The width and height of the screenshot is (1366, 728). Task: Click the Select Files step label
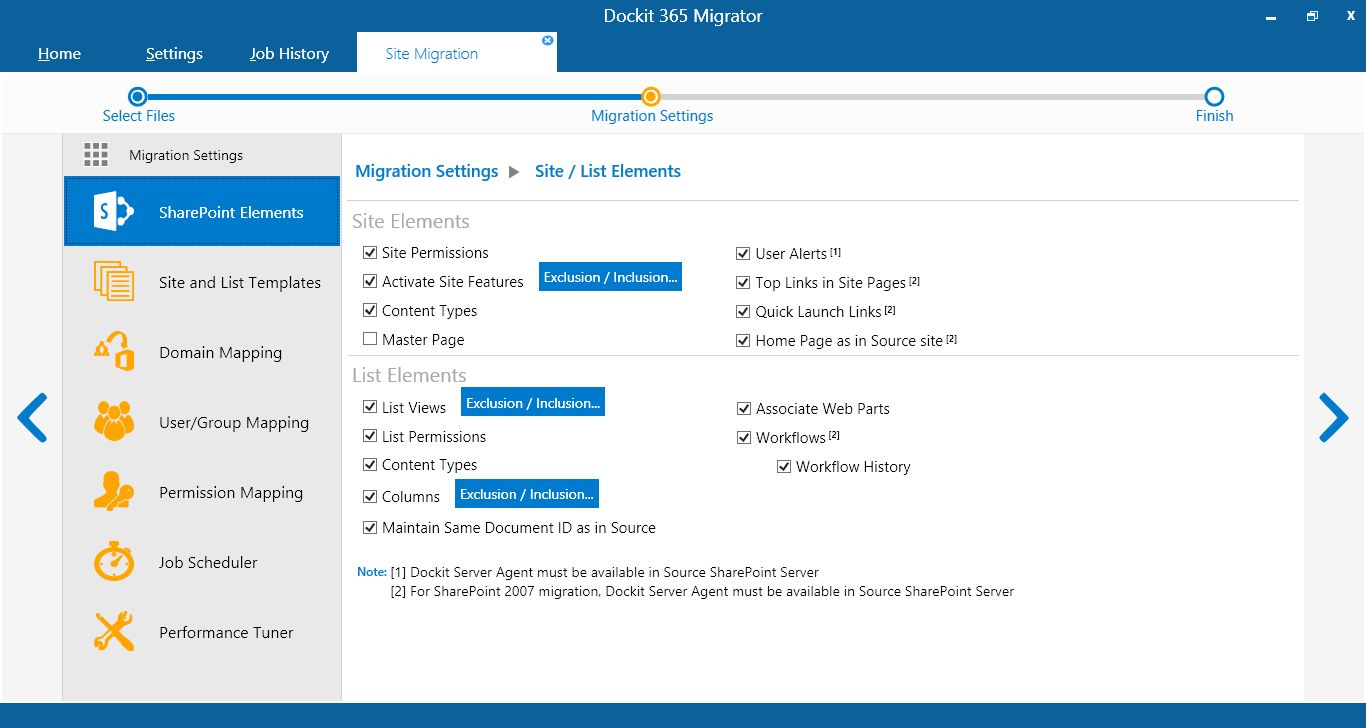(139, 116)
